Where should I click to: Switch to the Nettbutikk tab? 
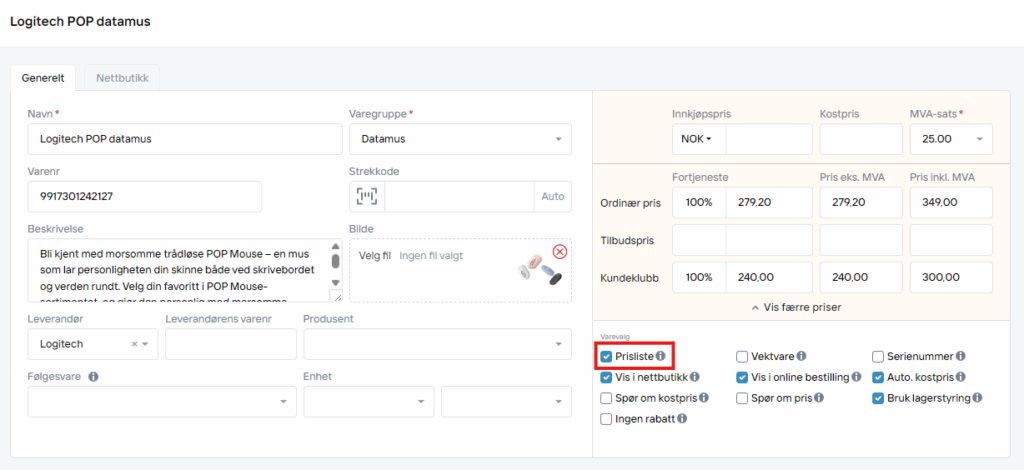[121, 77]
